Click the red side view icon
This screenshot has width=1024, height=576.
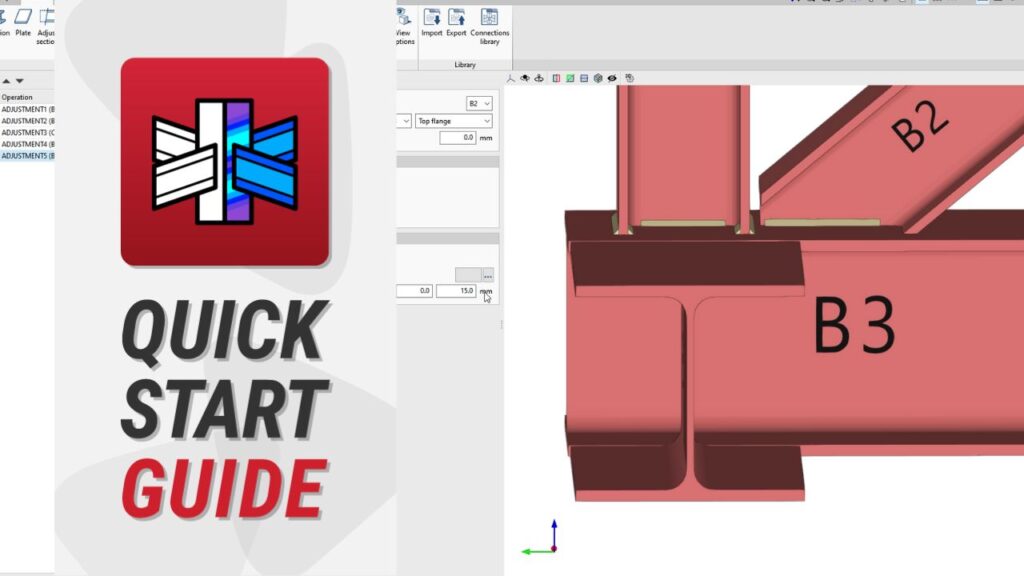coord(554,78)
